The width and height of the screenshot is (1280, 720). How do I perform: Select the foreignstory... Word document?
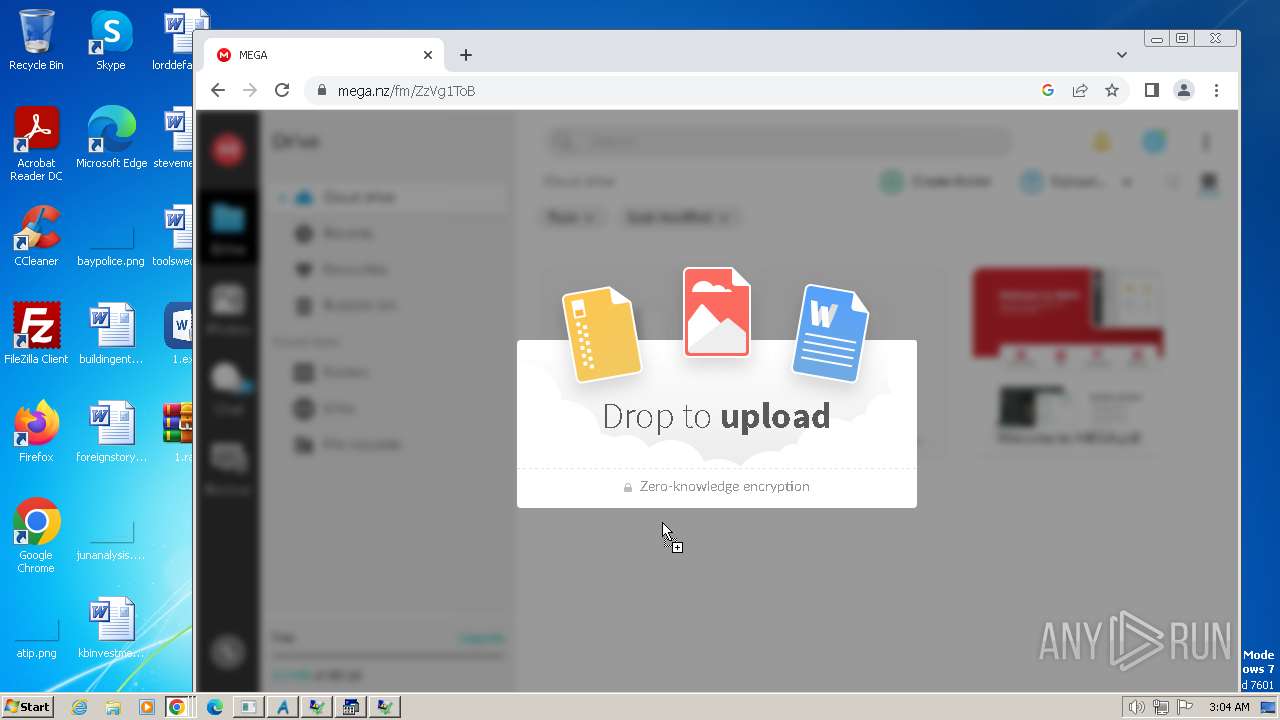point(110,432)
